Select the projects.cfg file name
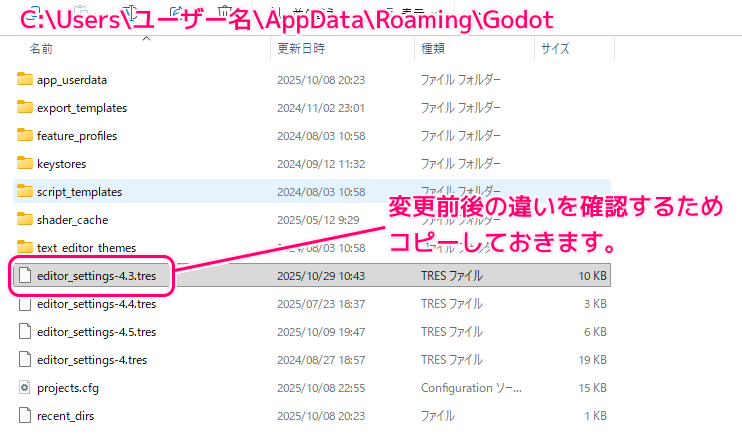Image resolution: width=742 pixels, height=445 pixels. pyautogui.click(x=68, y=388)
